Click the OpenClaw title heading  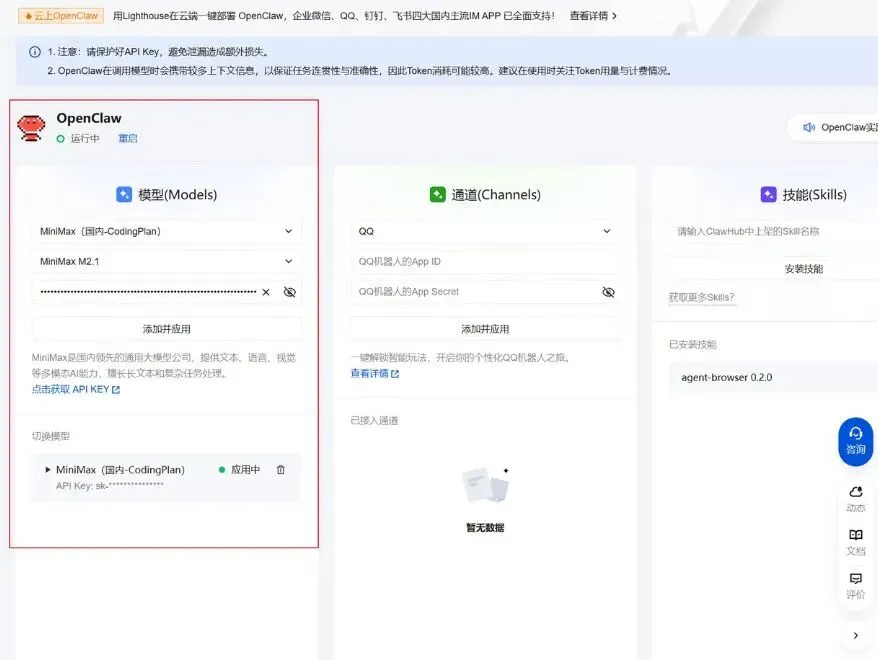tap(89, 118)
